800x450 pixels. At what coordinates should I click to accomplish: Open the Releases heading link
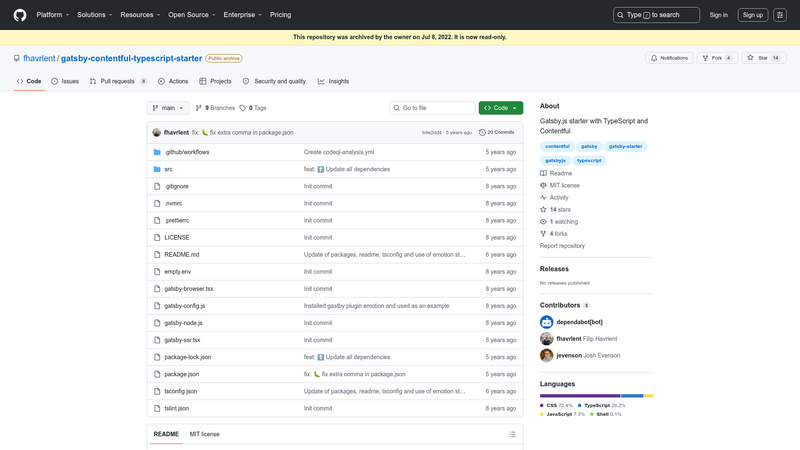coord(554,269)
